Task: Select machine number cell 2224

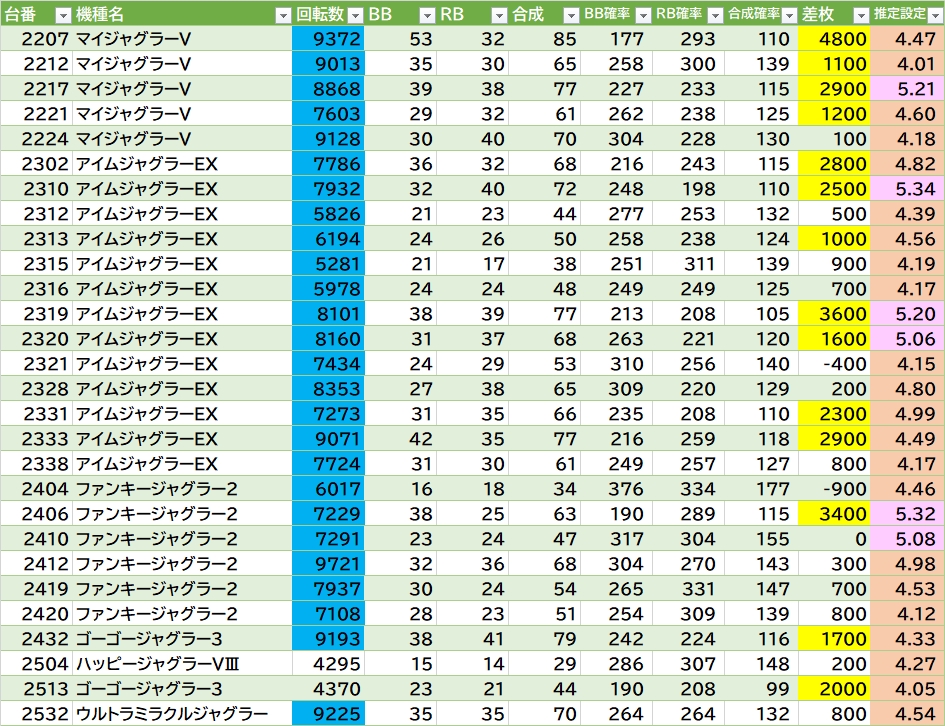Action: [x=37, y=139]
